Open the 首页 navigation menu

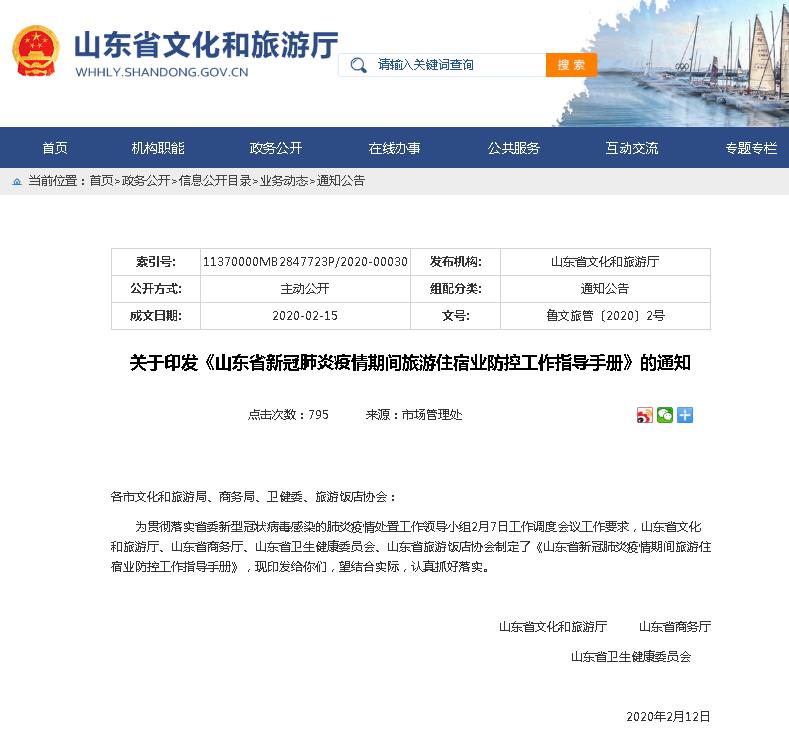55,148
